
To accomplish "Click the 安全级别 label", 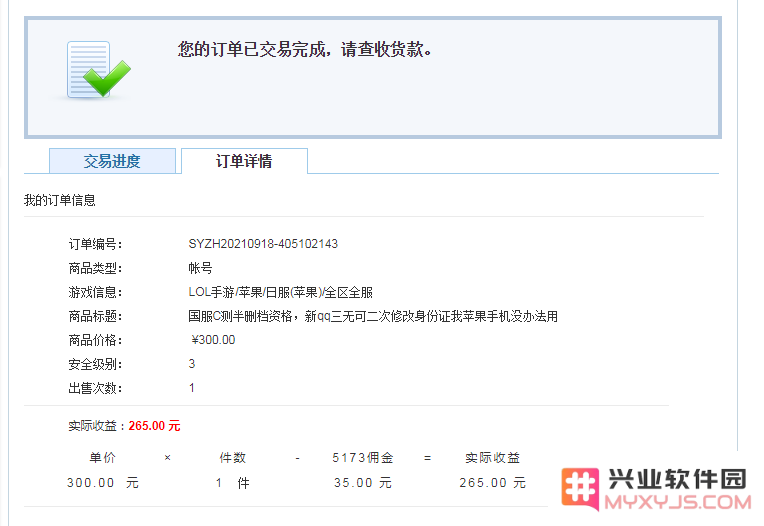I will tap(96, 364).
